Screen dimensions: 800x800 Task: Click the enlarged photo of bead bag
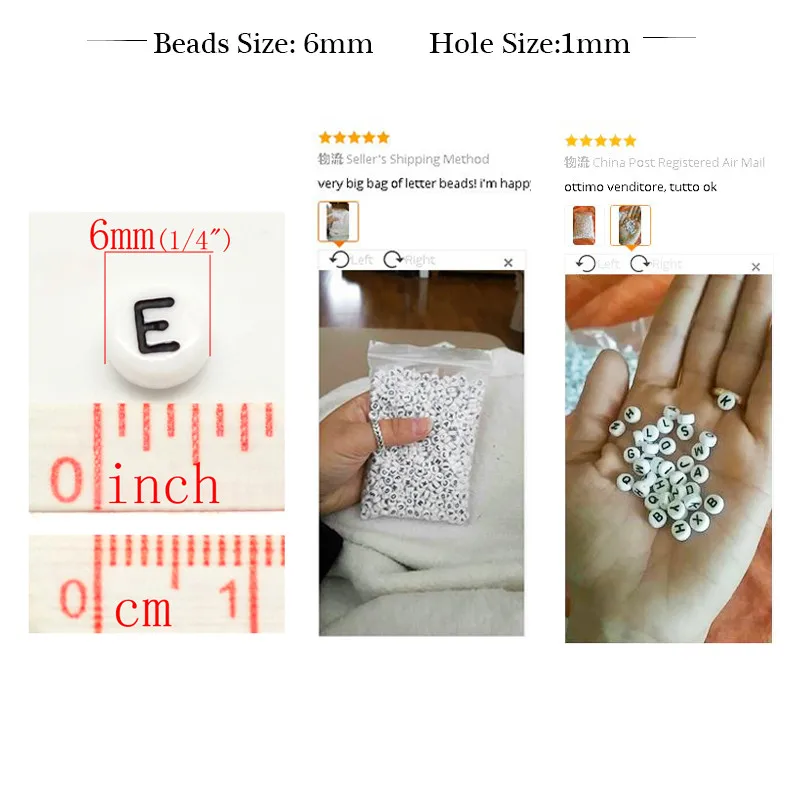coord(421,453)
